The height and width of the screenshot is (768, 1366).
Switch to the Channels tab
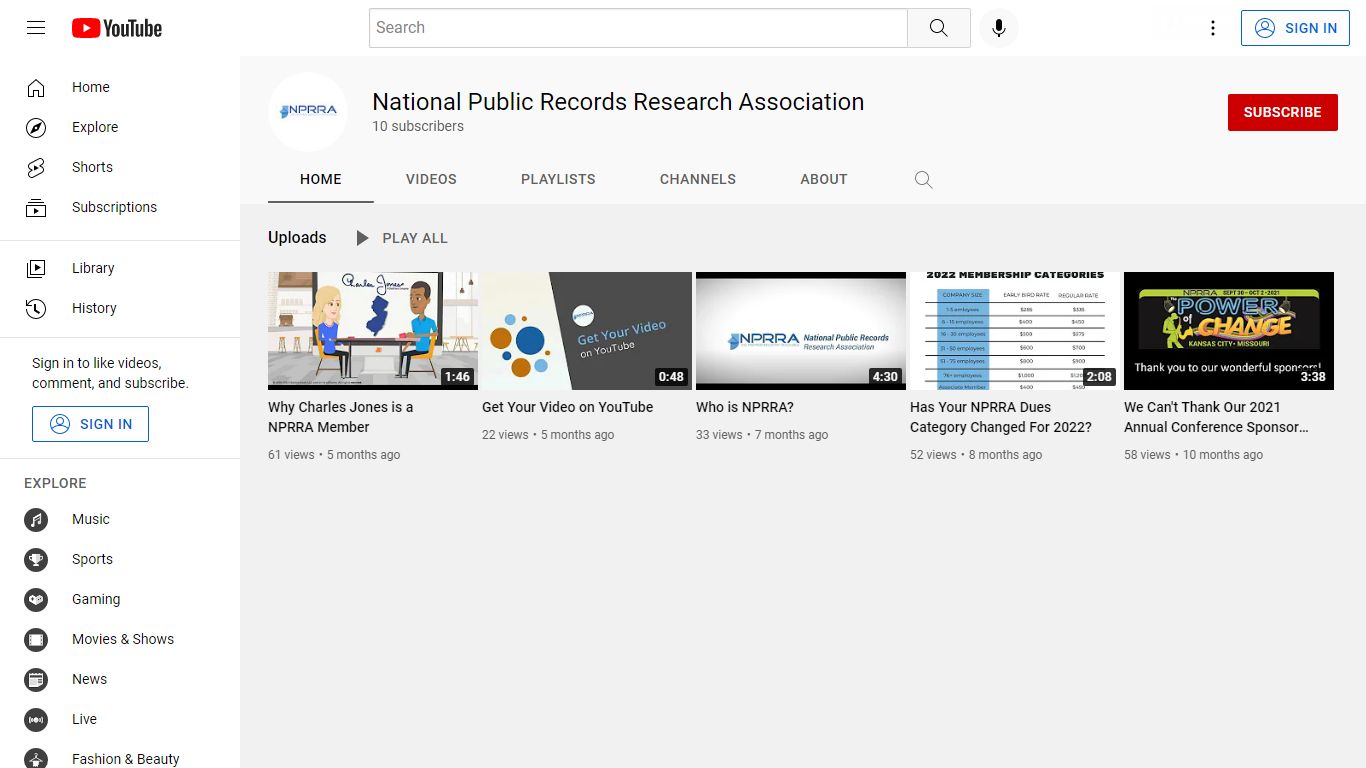[698, 179]
